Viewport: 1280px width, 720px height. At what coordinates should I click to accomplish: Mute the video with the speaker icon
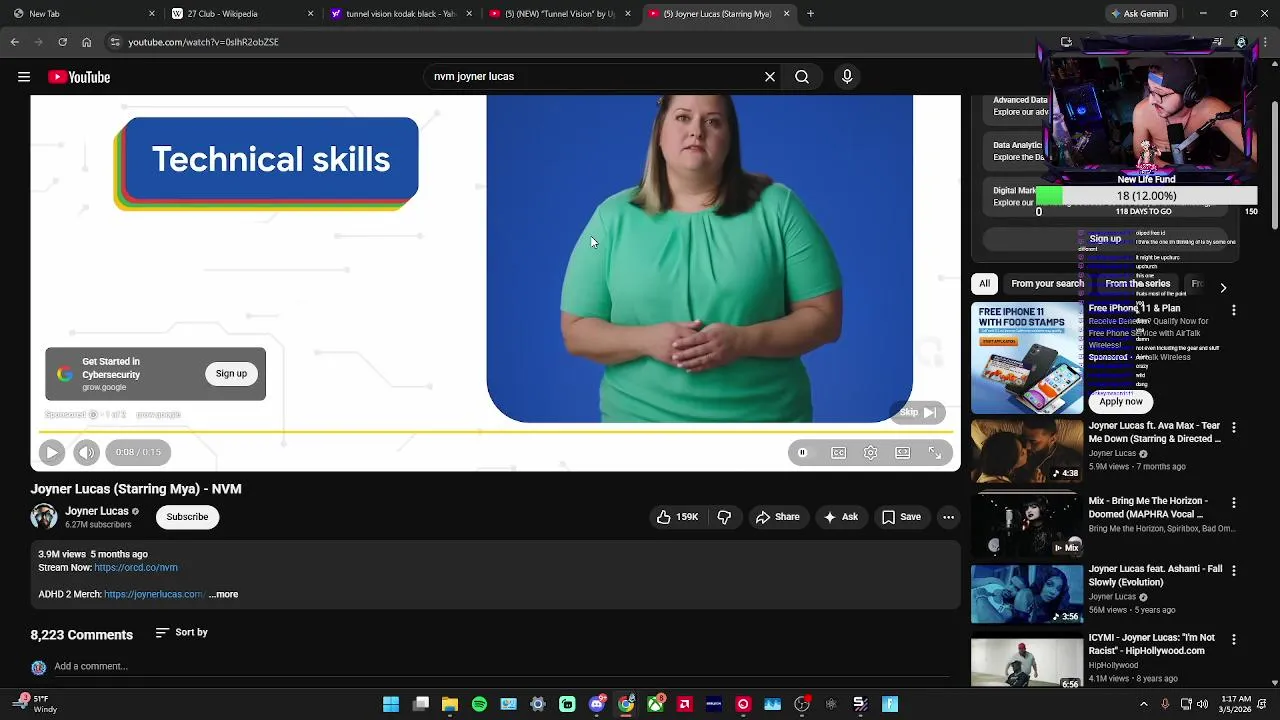coord(86,453)
